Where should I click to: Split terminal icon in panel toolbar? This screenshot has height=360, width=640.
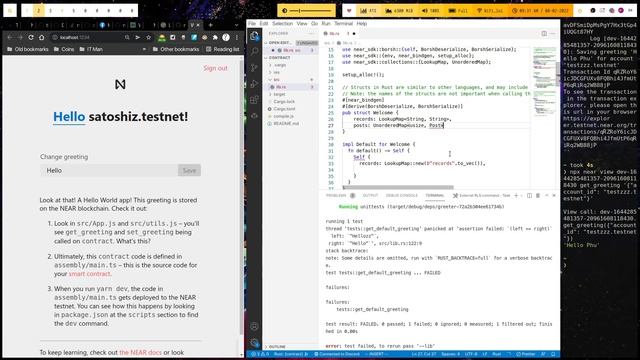[529, 196]
